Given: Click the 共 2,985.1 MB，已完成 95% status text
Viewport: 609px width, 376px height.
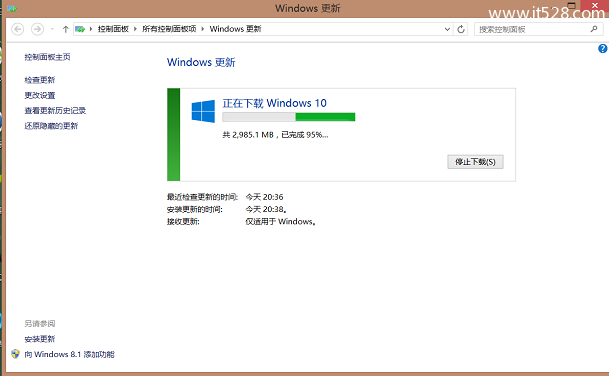Looking at the screenshot, I should 275,135.
